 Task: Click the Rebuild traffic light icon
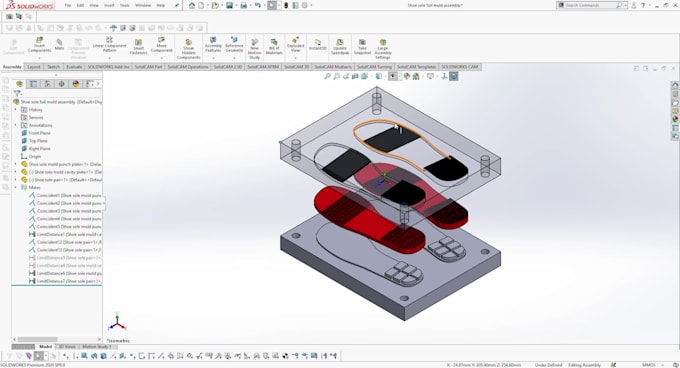click(286, 5)
